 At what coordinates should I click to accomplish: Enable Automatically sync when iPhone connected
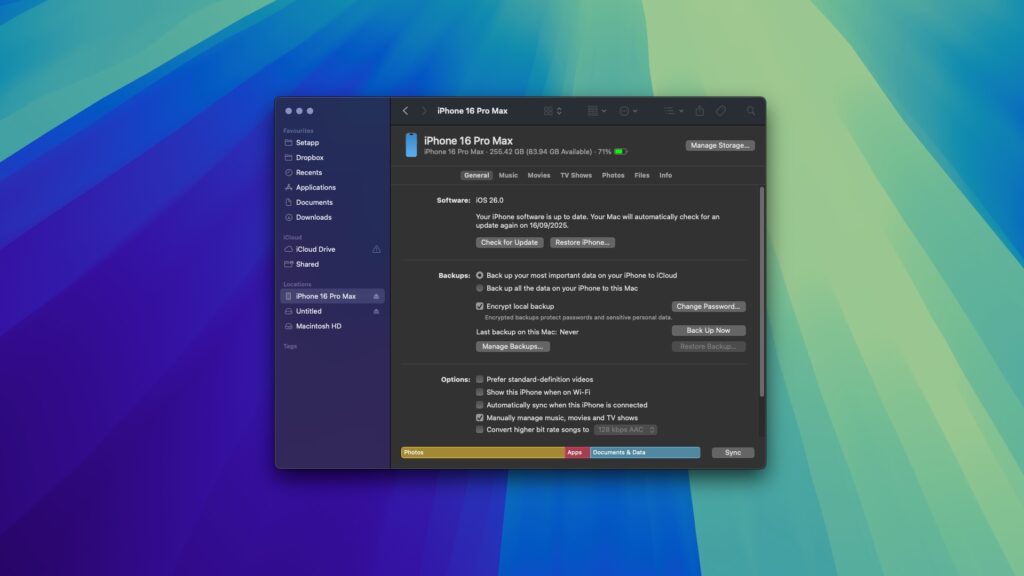[480, 405]
